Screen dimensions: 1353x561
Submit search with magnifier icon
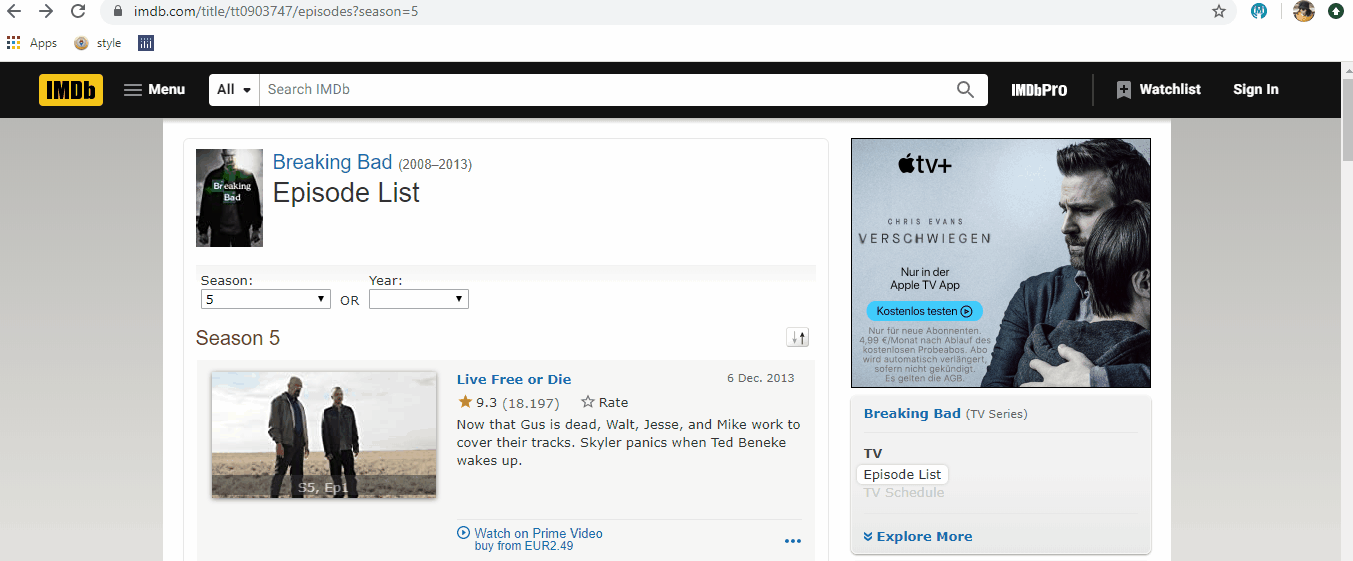(x=966, y=89)
